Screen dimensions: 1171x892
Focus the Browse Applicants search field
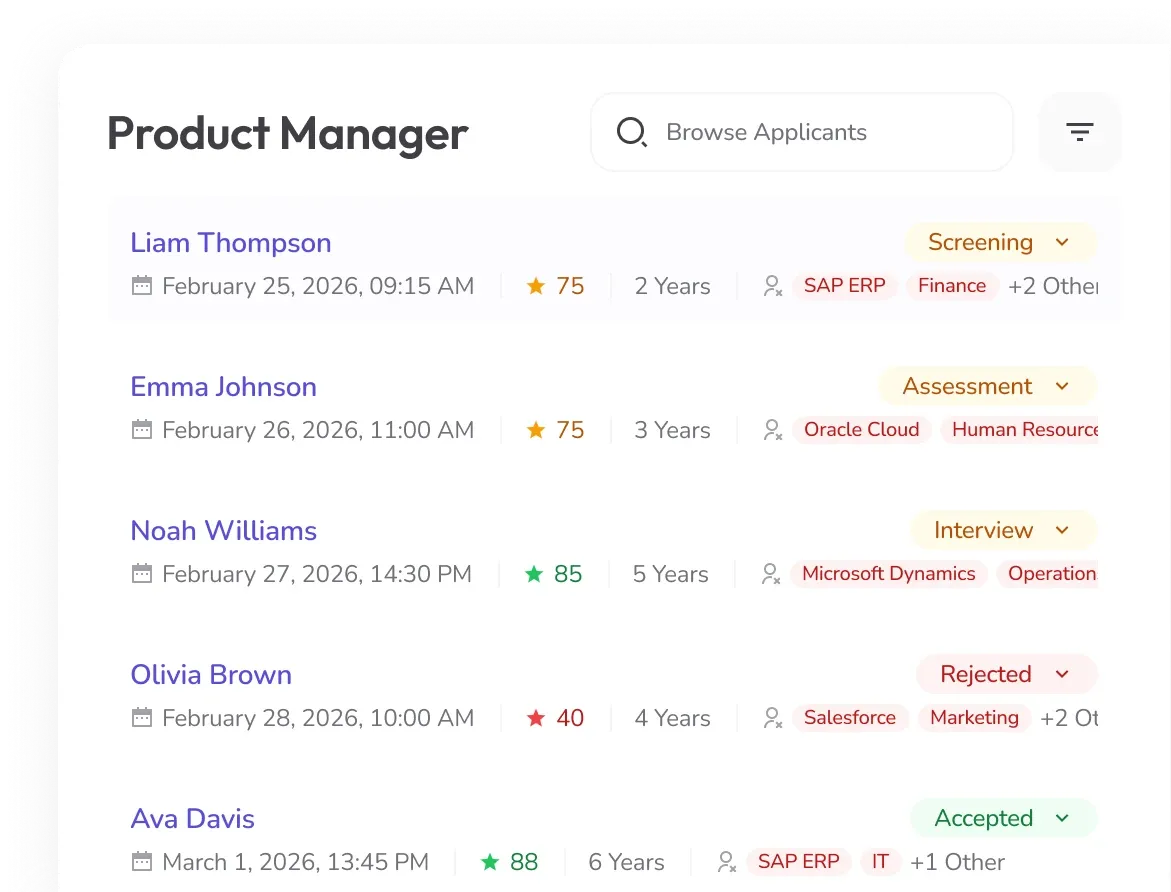point(801,132)
